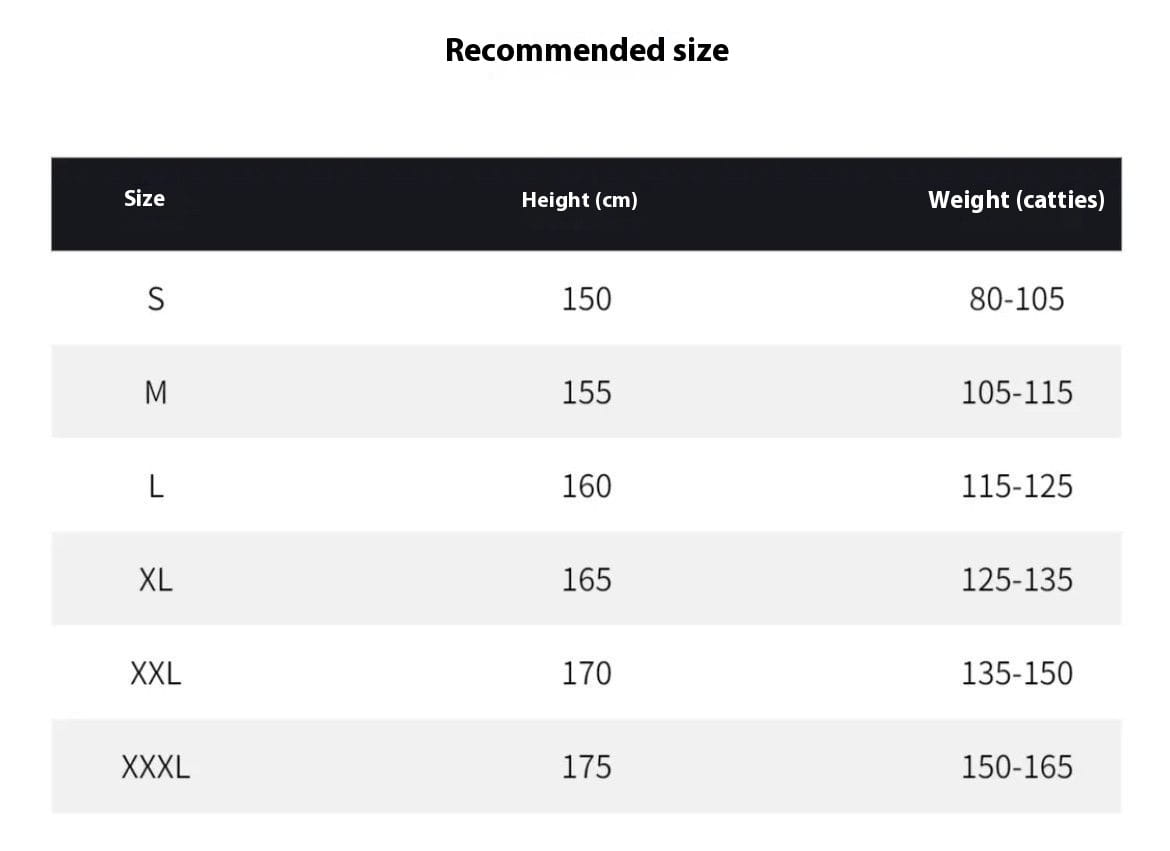Image resolution: width=1170 pixels, height=851 pixels.
Task: Select the 105-115 weight range
Action: pos(1016,393)
